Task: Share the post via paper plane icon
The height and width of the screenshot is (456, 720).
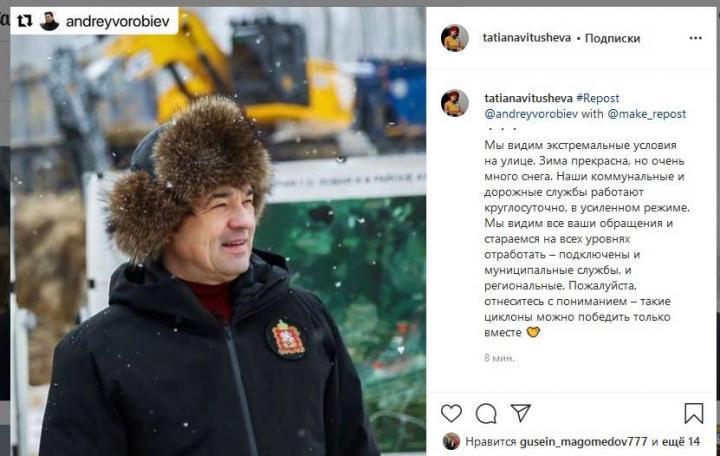Action: [521, 413]
